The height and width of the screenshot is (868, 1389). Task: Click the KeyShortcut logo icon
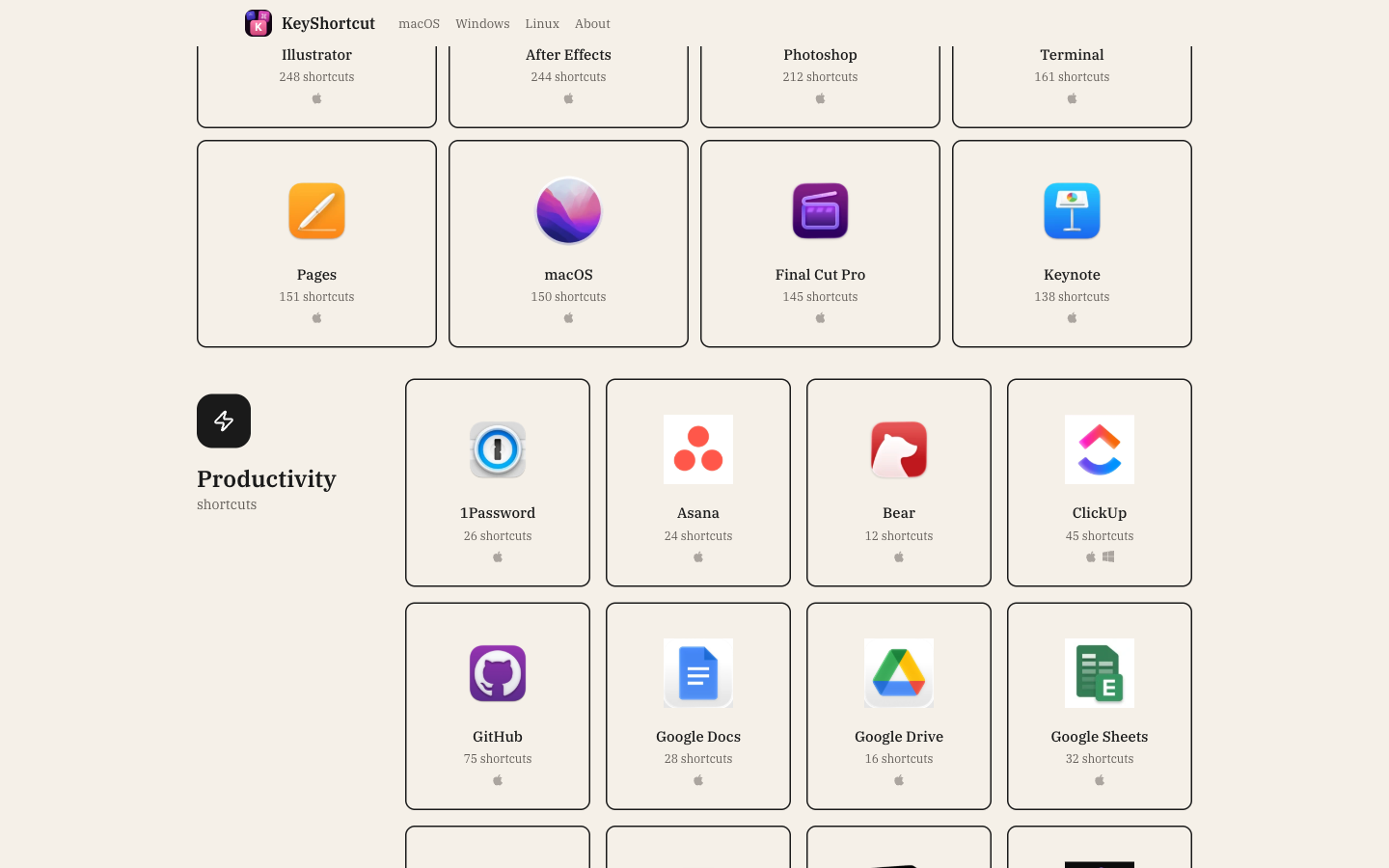click(x=259, y=23)
